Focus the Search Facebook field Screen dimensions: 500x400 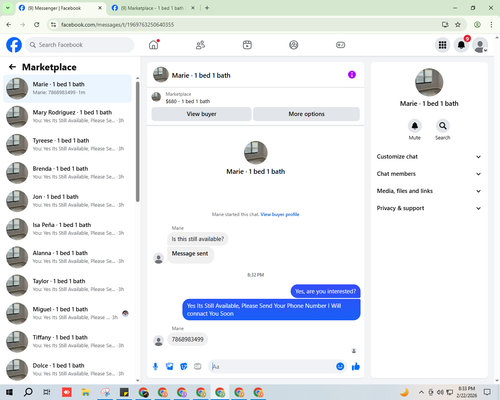pos(80,45)
